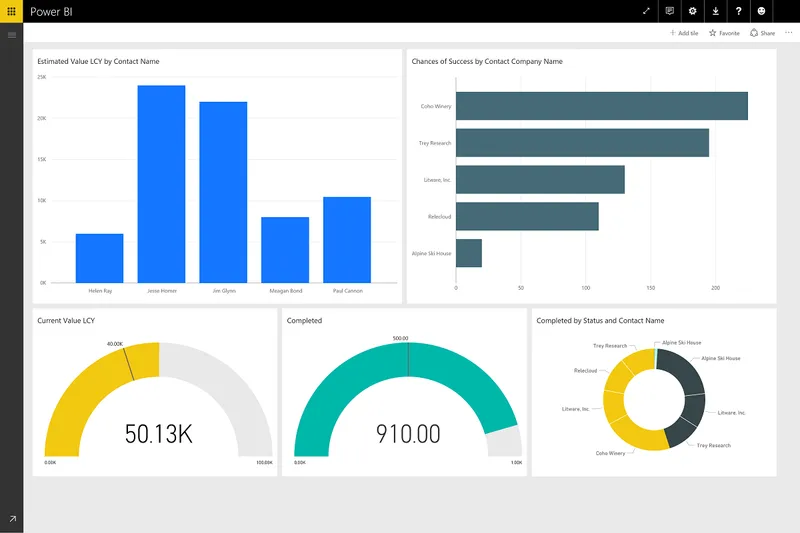Open the Current Value LCY tile title
The width and height of the screenshot is (800, 533).
tap(66, 320)
